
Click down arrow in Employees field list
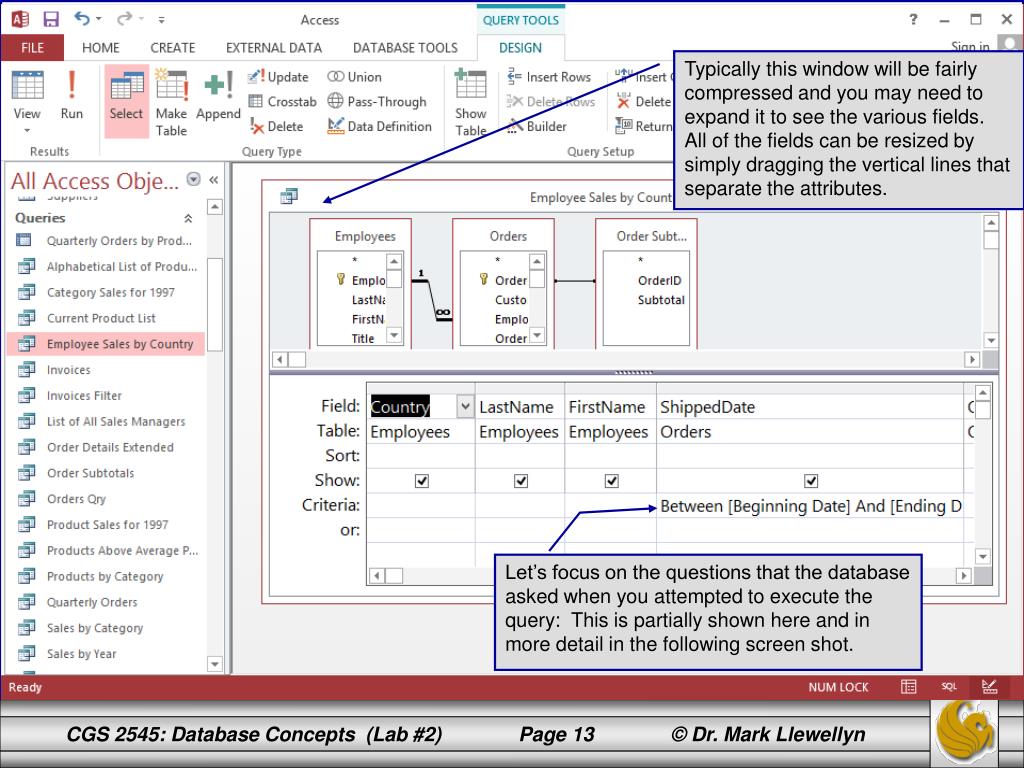coord(394,335)
